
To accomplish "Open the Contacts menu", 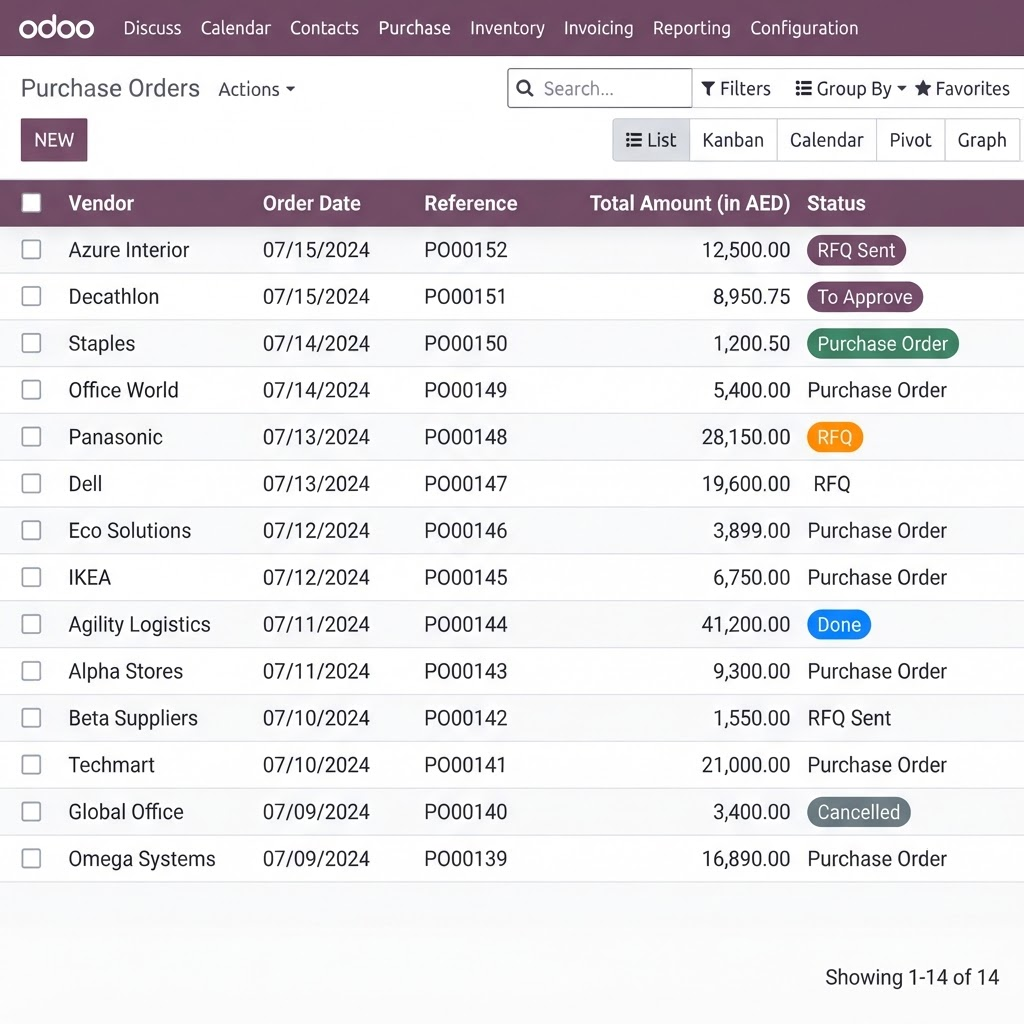I will 325,28.
